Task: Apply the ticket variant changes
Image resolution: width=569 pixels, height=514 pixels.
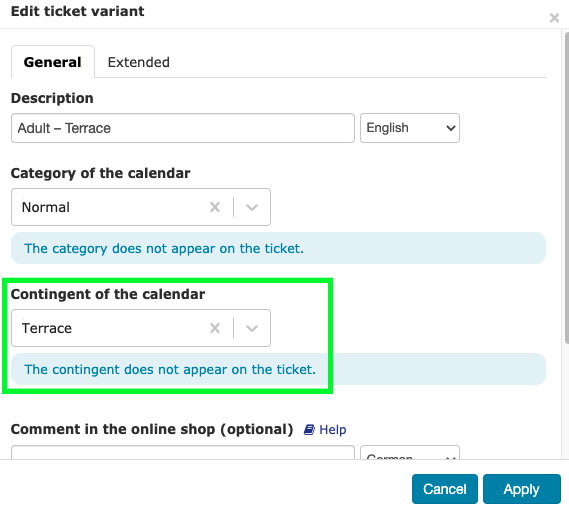Action: coord(521,489)
